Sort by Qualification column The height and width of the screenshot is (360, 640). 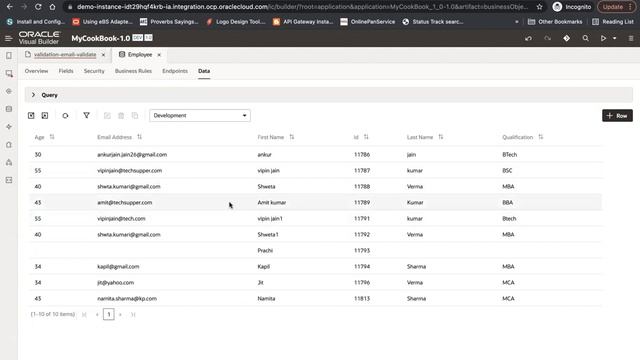pyautogui.click(x=541, y=137)
